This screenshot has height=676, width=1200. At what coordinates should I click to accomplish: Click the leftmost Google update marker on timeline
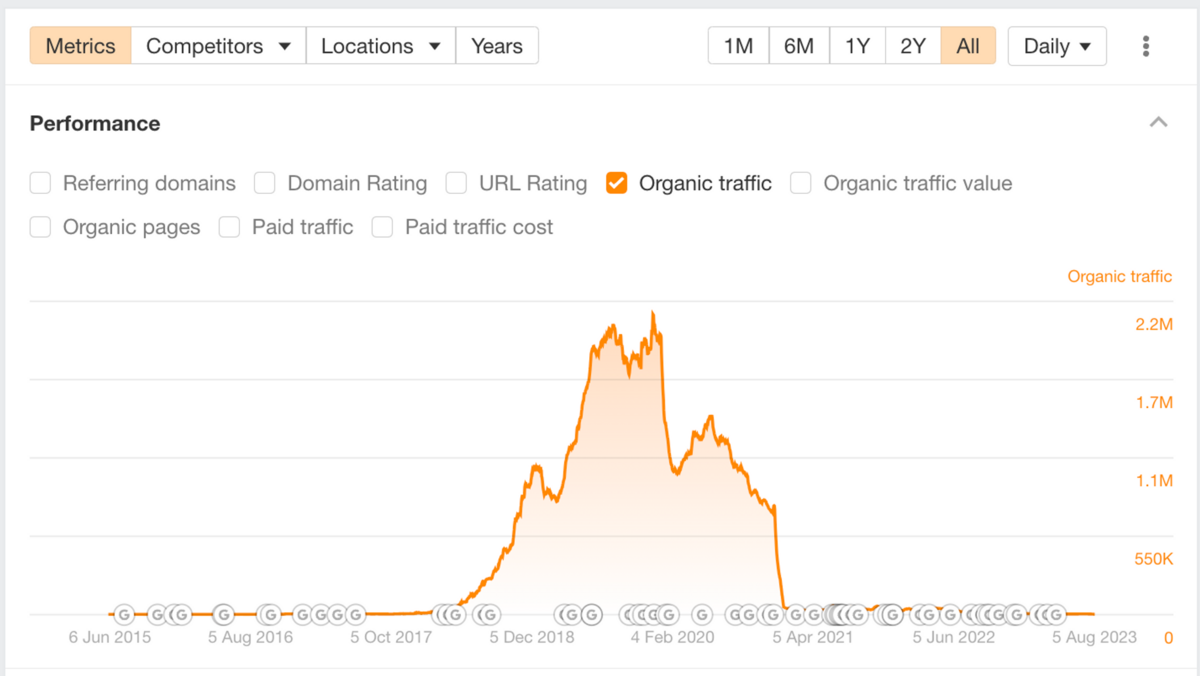[124, 614]
